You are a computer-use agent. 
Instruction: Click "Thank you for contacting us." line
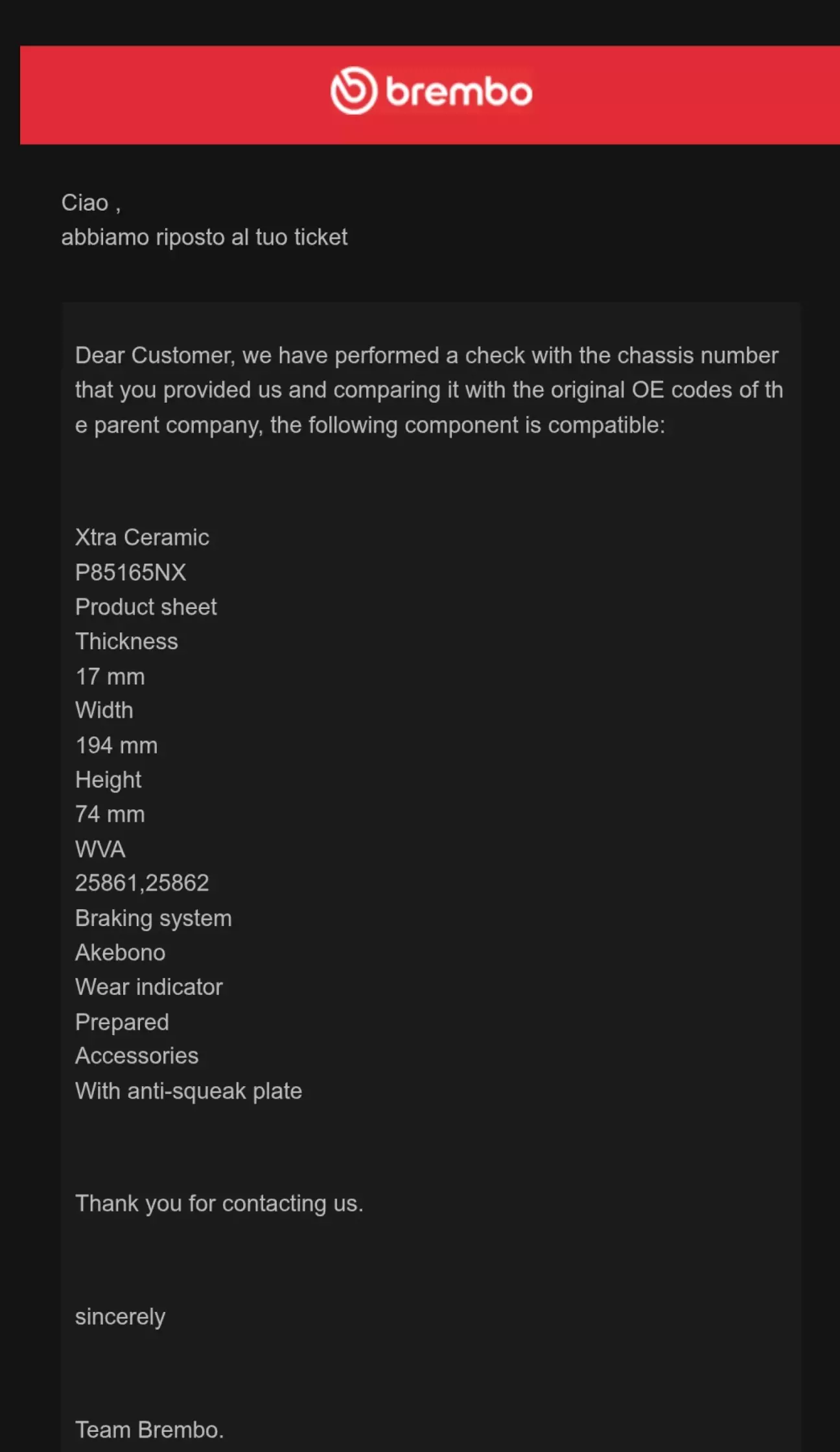219,1204
